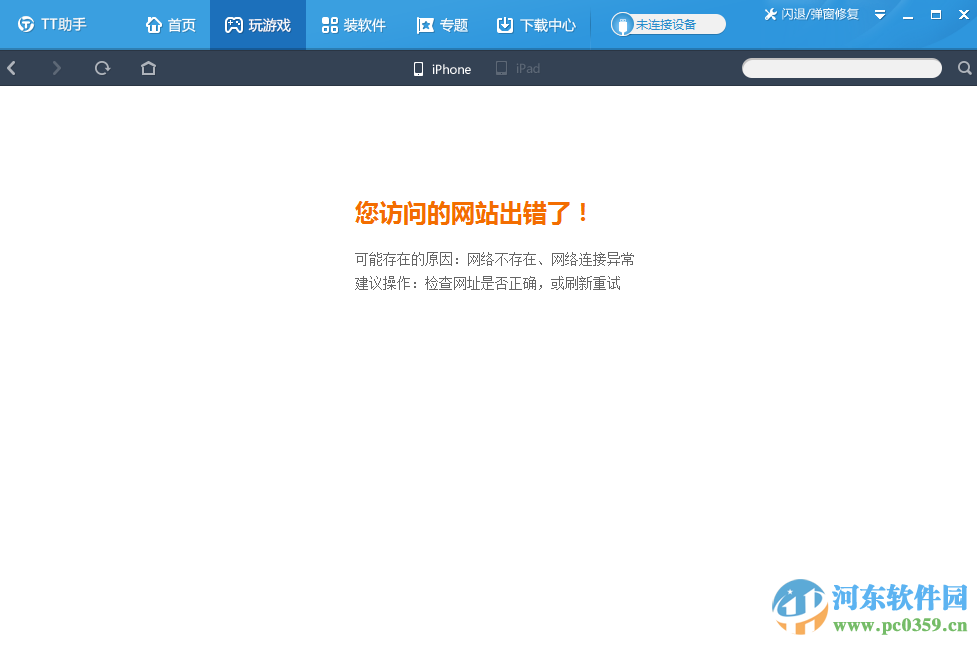Switch to the iPad device view

click(517, 69)
